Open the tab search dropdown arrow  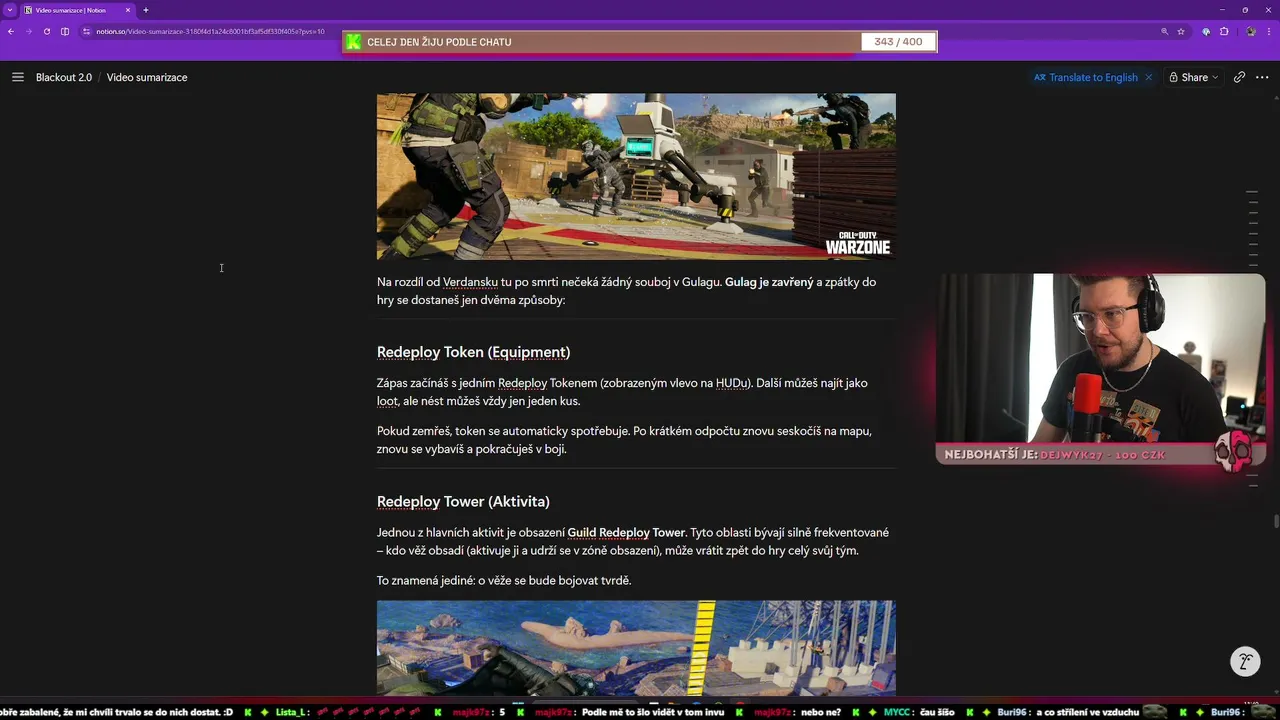pos(9,10)
